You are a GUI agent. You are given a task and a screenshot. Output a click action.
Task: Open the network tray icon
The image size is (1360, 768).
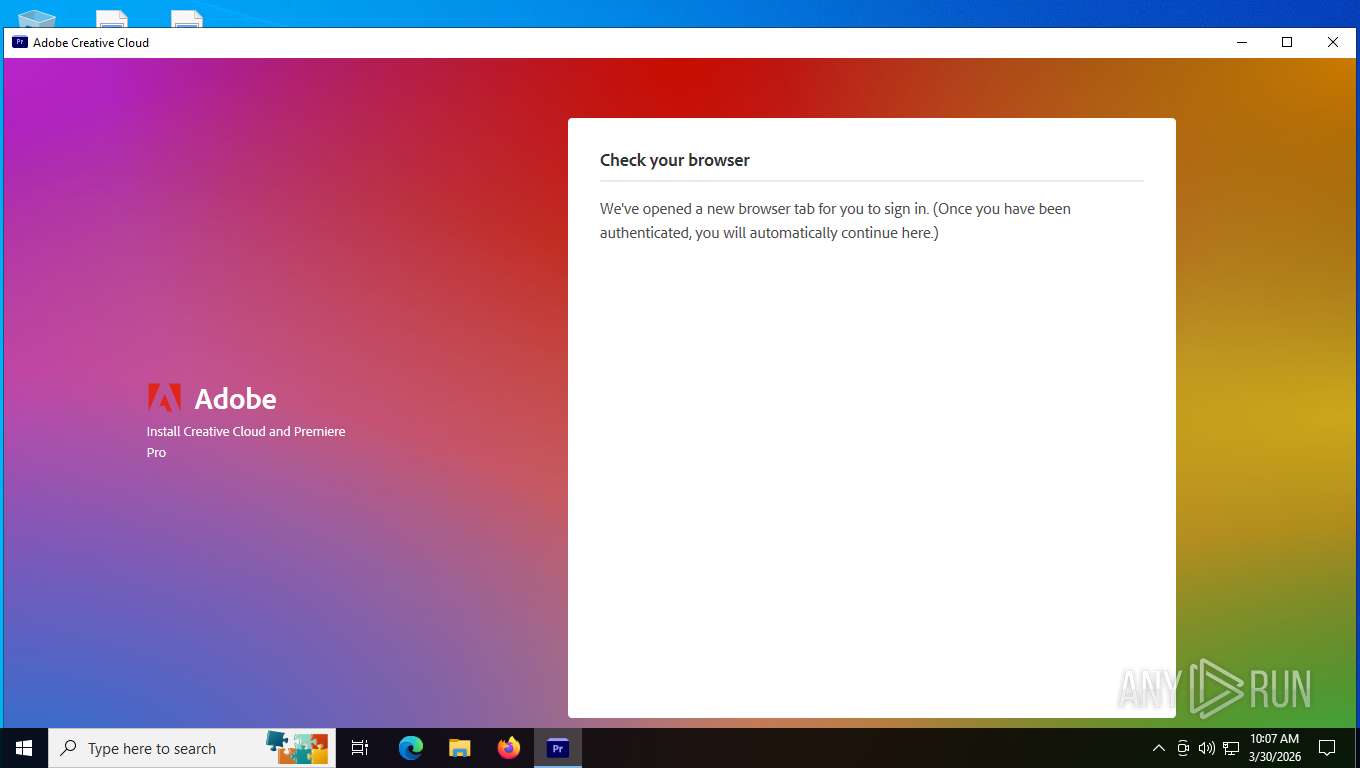click(x=1231, y=748)
